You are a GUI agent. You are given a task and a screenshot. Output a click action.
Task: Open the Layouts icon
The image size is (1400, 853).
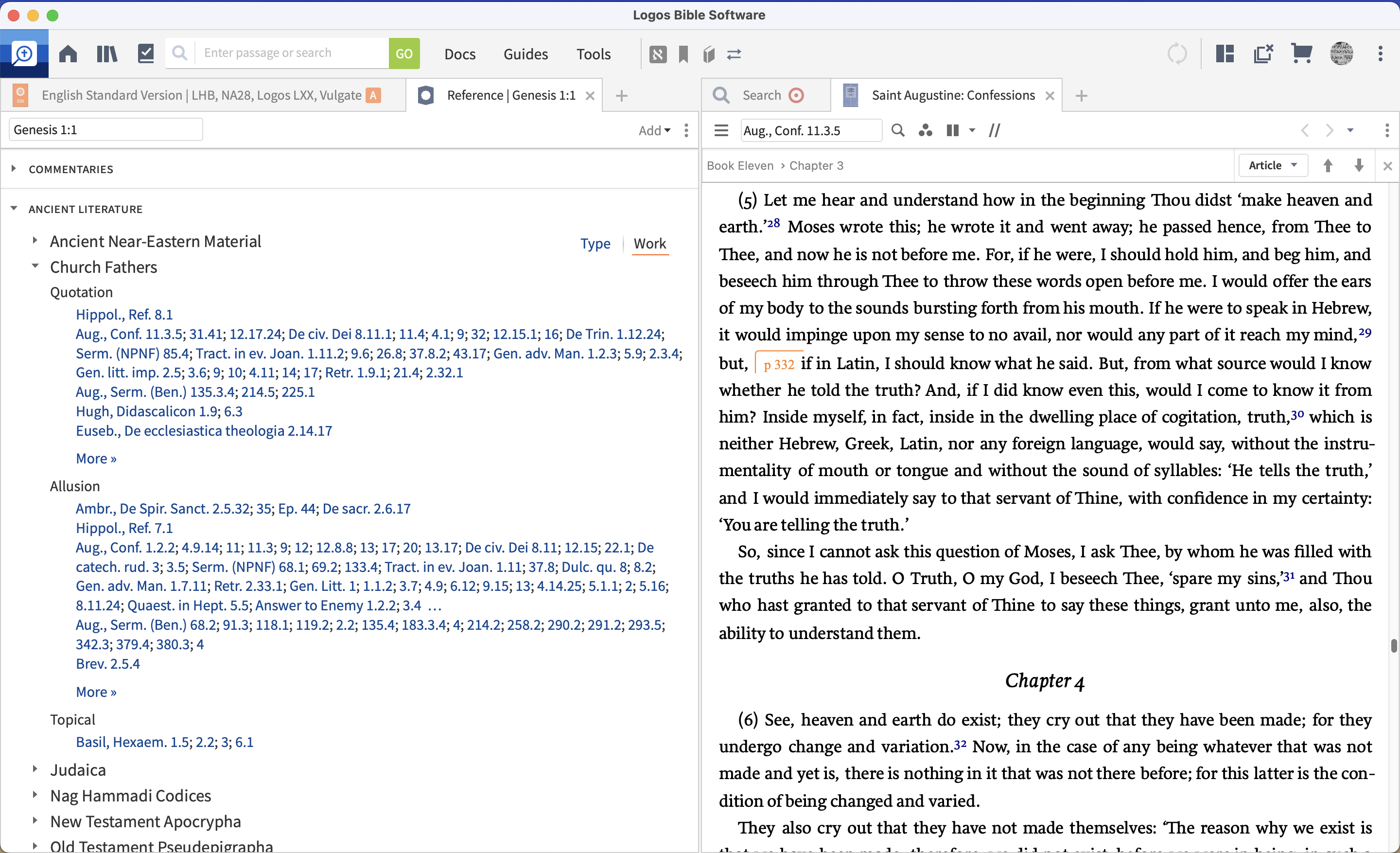(x=1225, y=54)
